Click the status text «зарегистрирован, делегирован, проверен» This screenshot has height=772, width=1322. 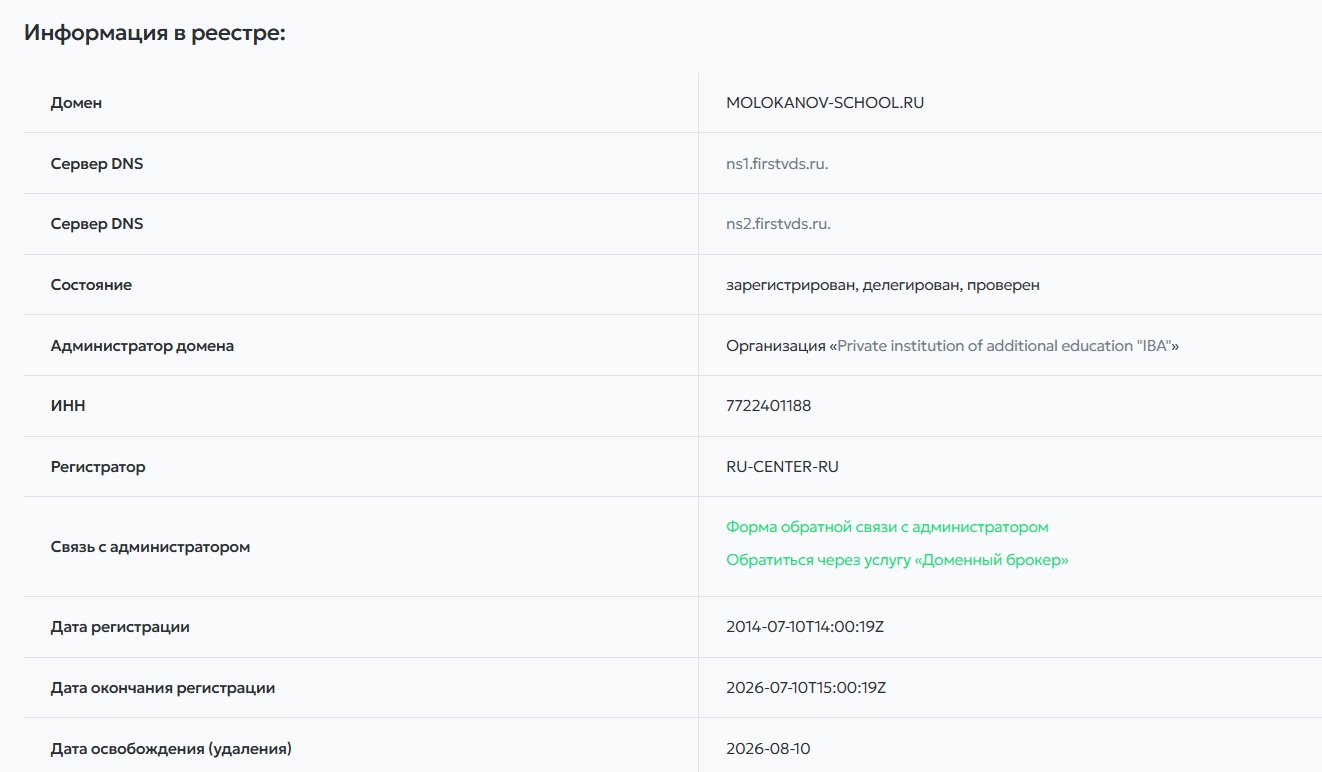[882, 285]
